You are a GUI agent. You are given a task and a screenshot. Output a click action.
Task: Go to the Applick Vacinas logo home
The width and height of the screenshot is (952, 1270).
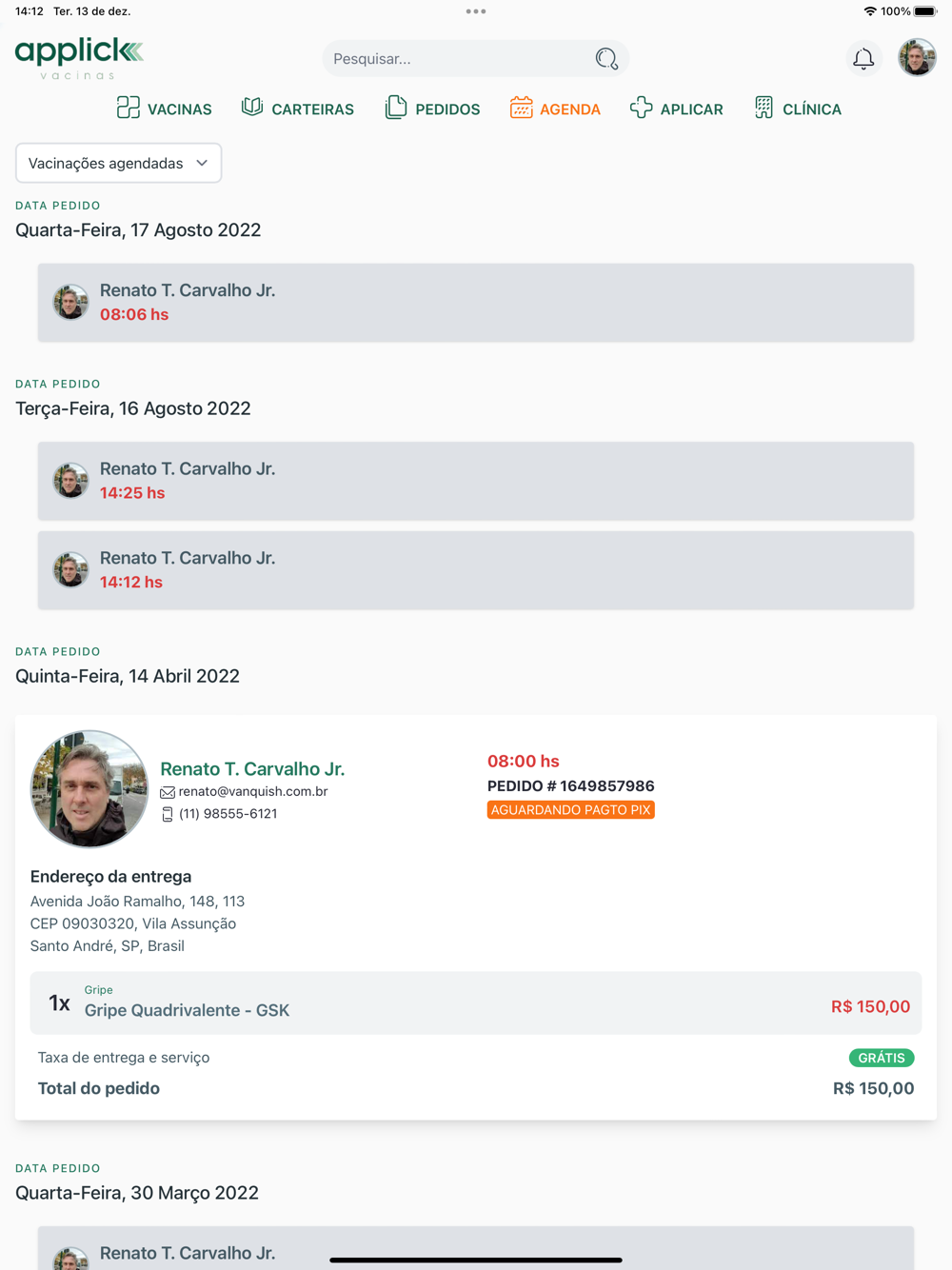[x=79, y=58]
